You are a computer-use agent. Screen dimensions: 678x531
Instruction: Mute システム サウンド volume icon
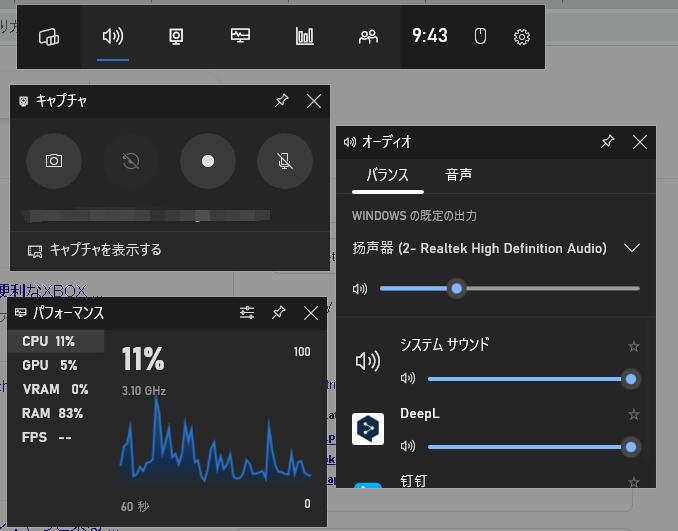(408, 378)
